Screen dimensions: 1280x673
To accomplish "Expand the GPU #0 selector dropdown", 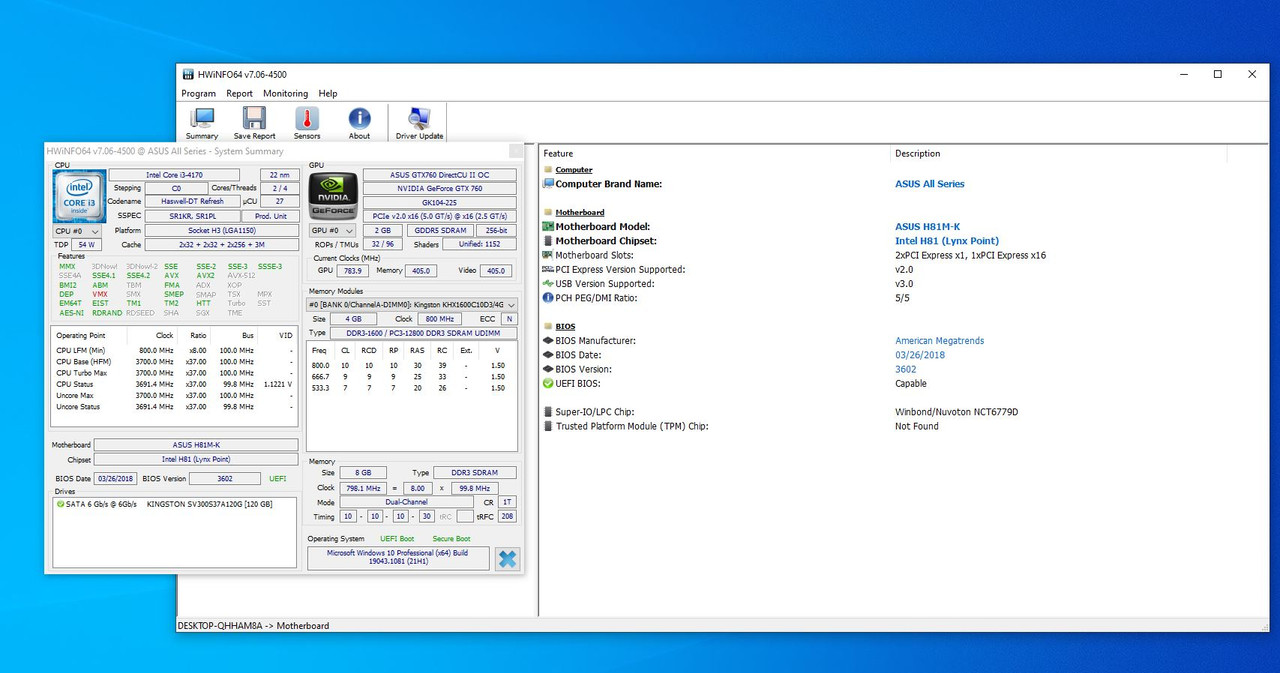I will click(x=332, y=230).
